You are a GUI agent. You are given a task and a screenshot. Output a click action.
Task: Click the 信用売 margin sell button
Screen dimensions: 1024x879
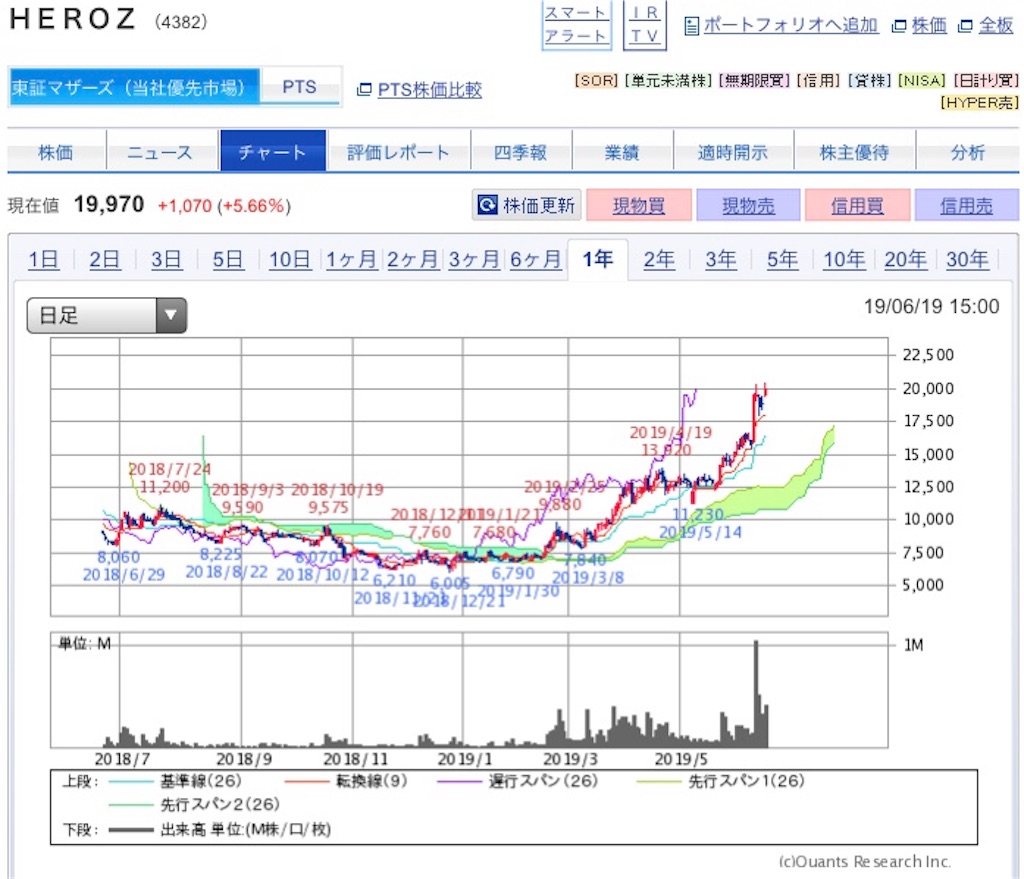click(966, 205)
